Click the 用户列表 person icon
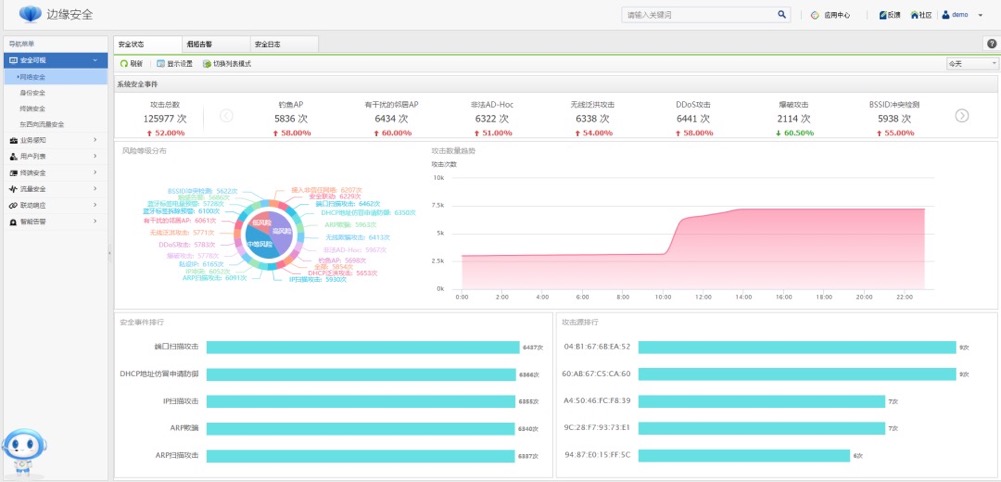 (x=13, y=156)
